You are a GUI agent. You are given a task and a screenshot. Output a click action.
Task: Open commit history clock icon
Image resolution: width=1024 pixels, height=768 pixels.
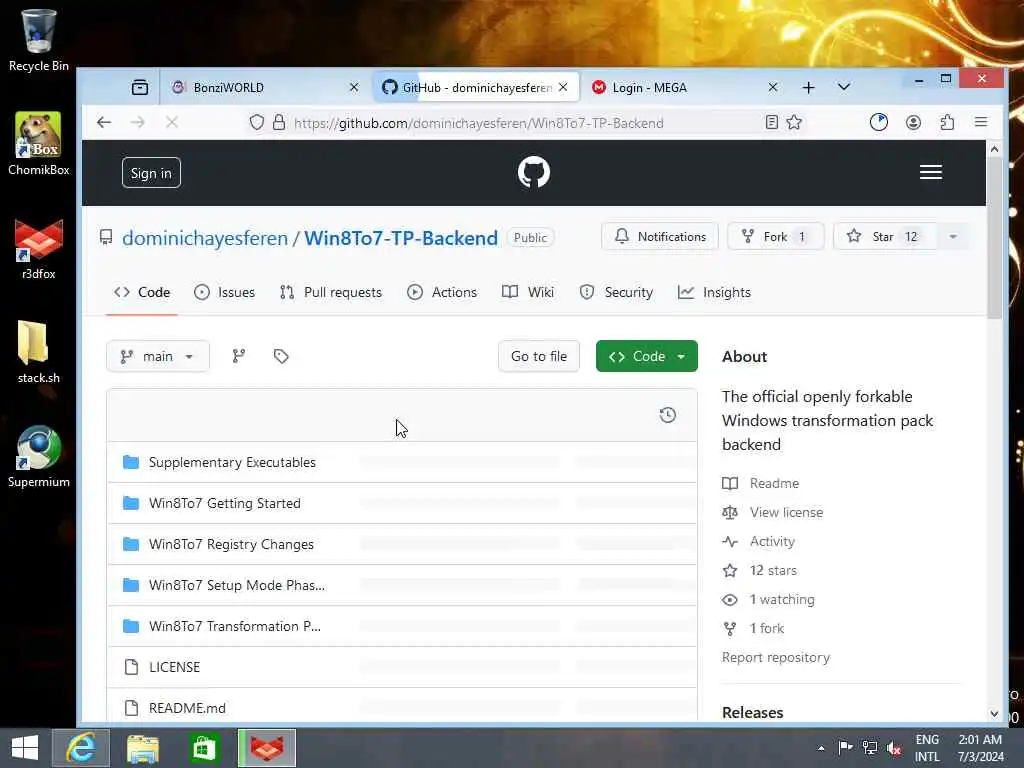click(667, 415)
